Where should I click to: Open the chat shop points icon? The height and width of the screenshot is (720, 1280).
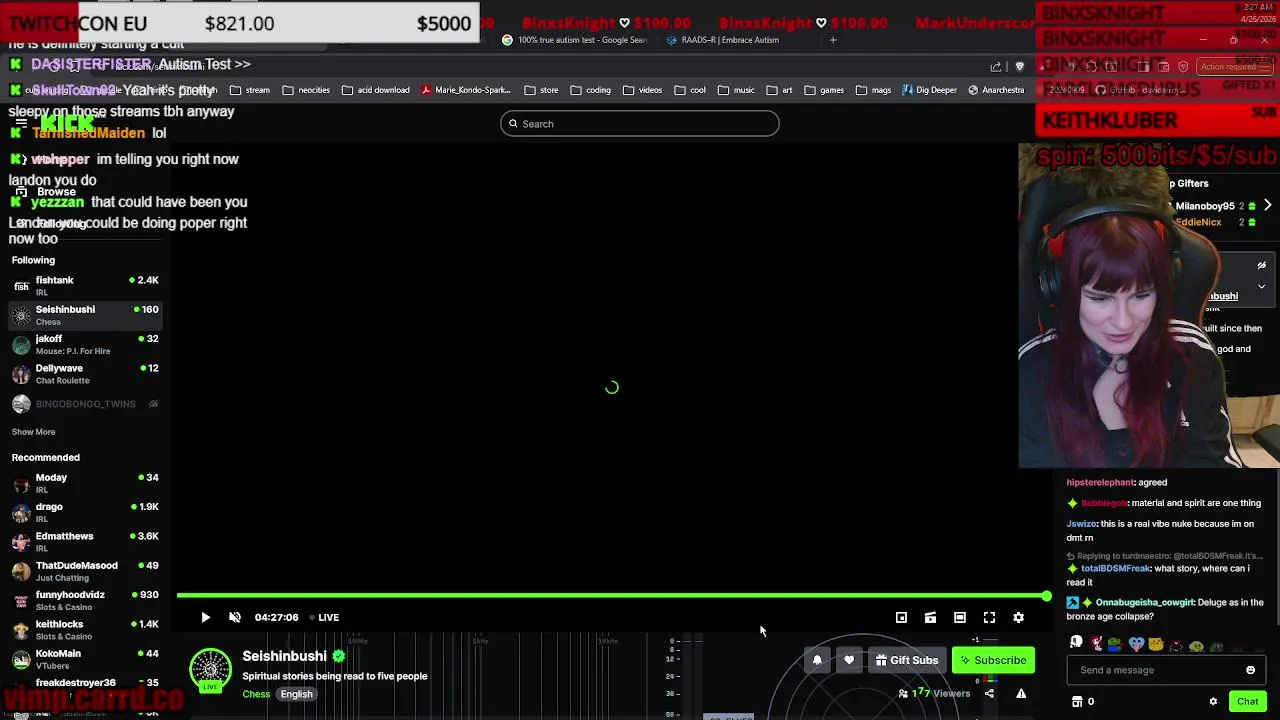coord(1077,702)
